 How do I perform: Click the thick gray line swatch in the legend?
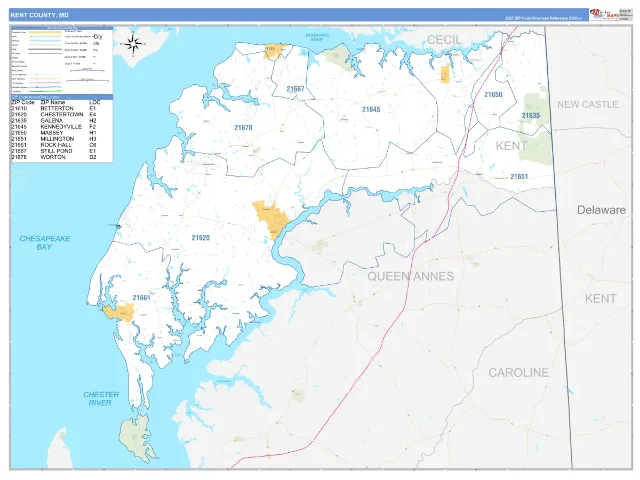point(45,49)
